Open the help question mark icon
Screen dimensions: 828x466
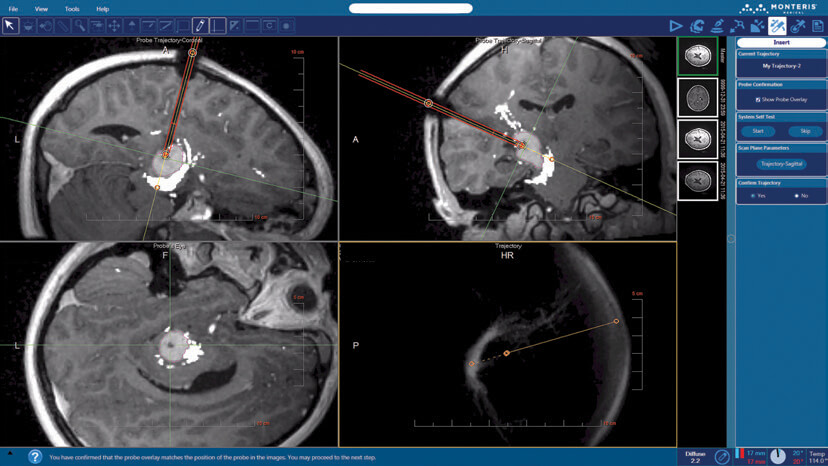[35, 456]
